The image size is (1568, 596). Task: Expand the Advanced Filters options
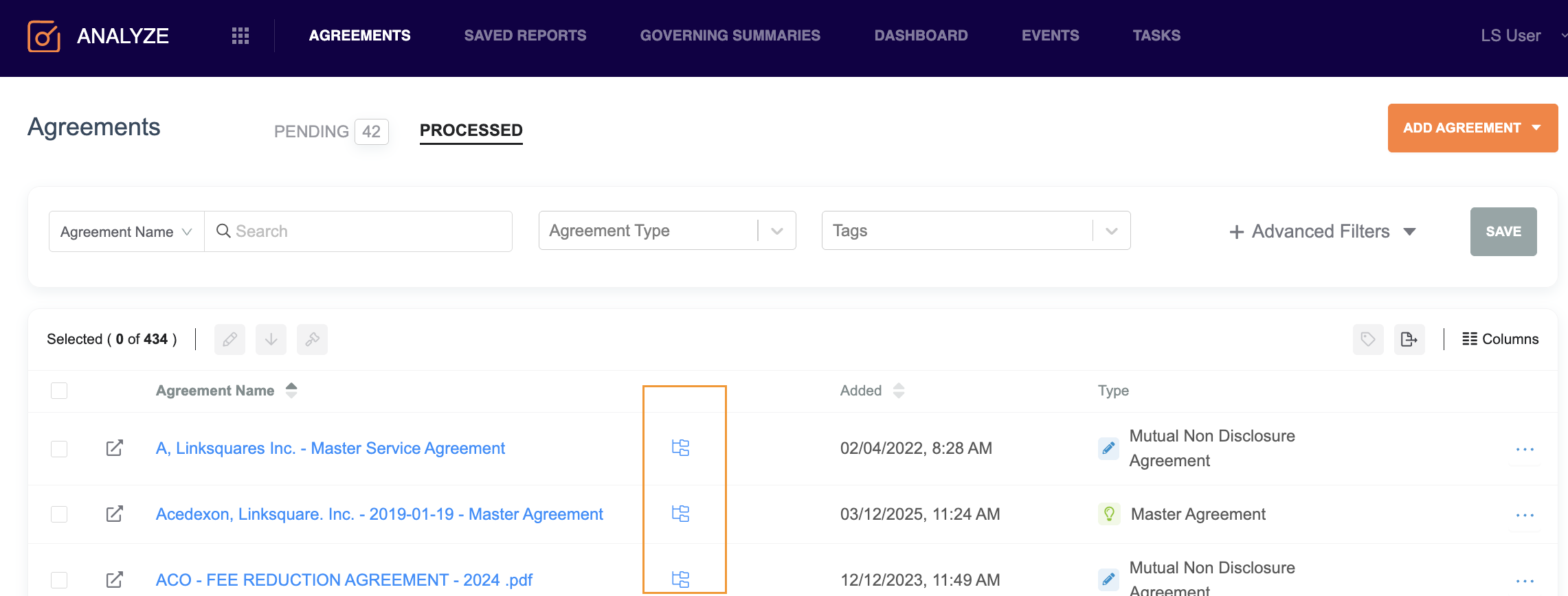(x=1322, y=232)
